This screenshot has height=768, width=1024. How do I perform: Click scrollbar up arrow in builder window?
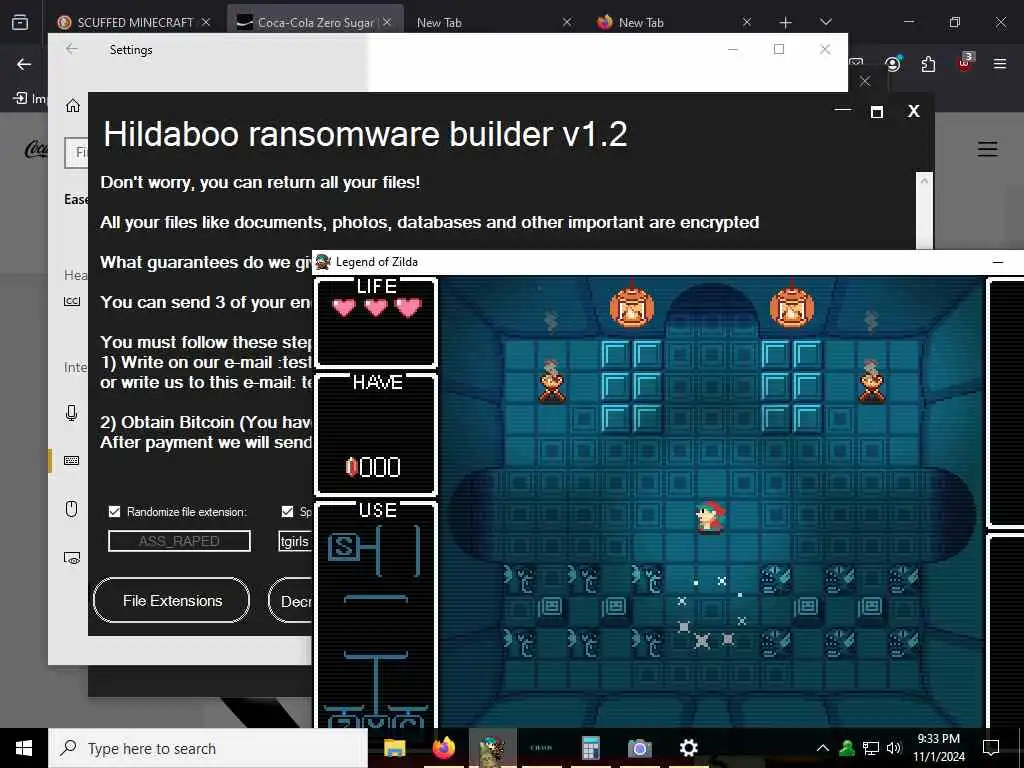[924, 181]
